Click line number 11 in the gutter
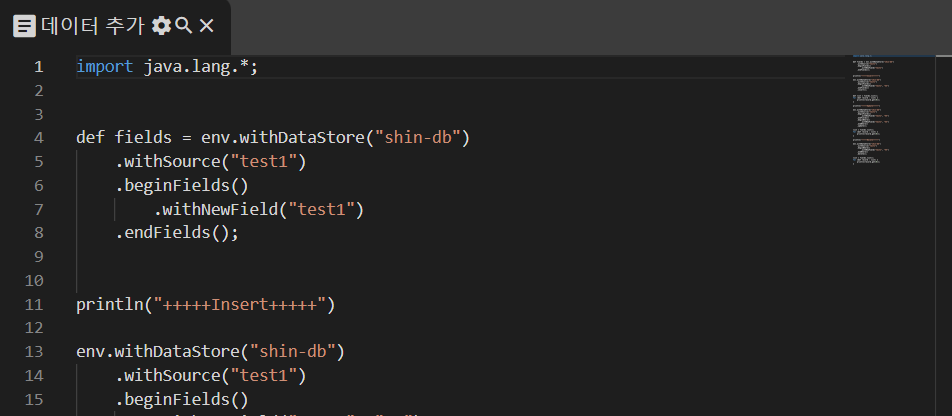The width and height of the screenshot is (952, 416). click(34, 304)
